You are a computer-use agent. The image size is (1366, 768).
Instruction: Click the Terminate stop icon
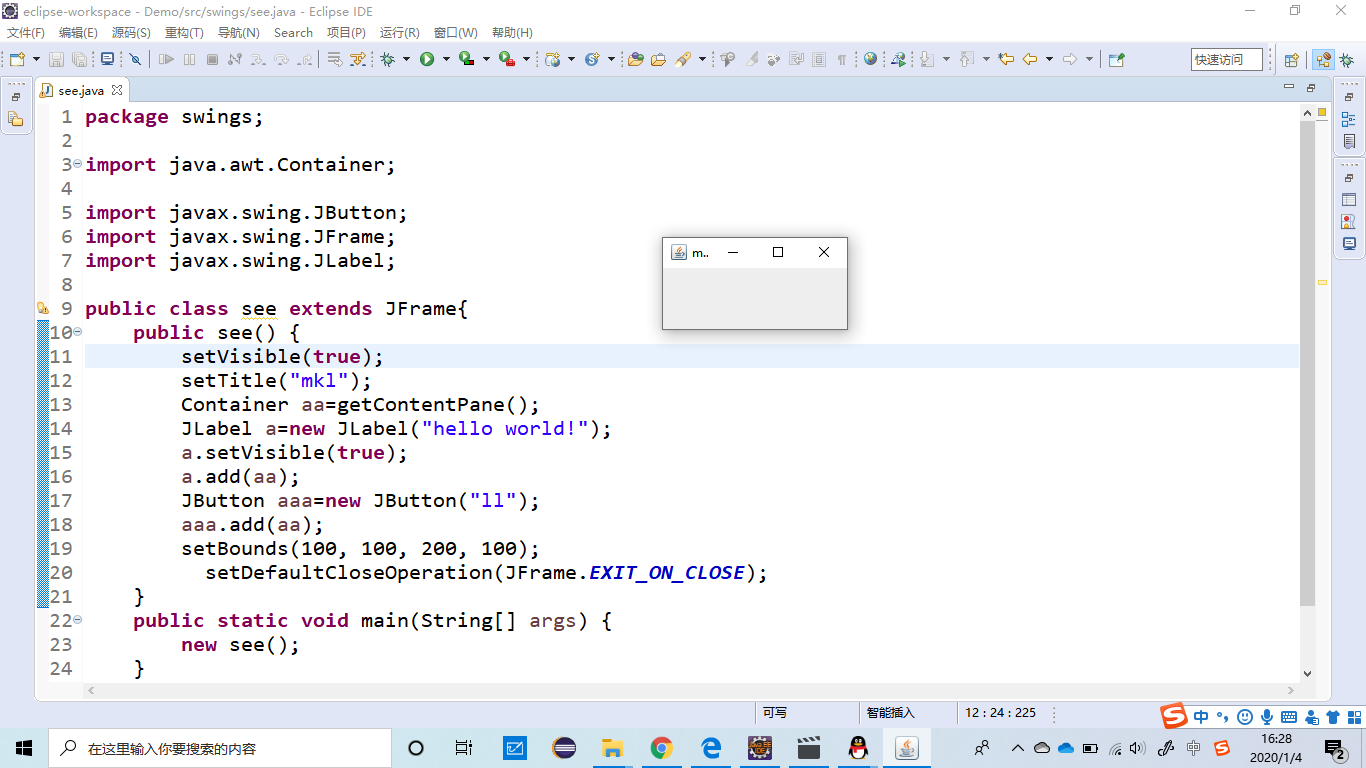(x=212, y=59)
